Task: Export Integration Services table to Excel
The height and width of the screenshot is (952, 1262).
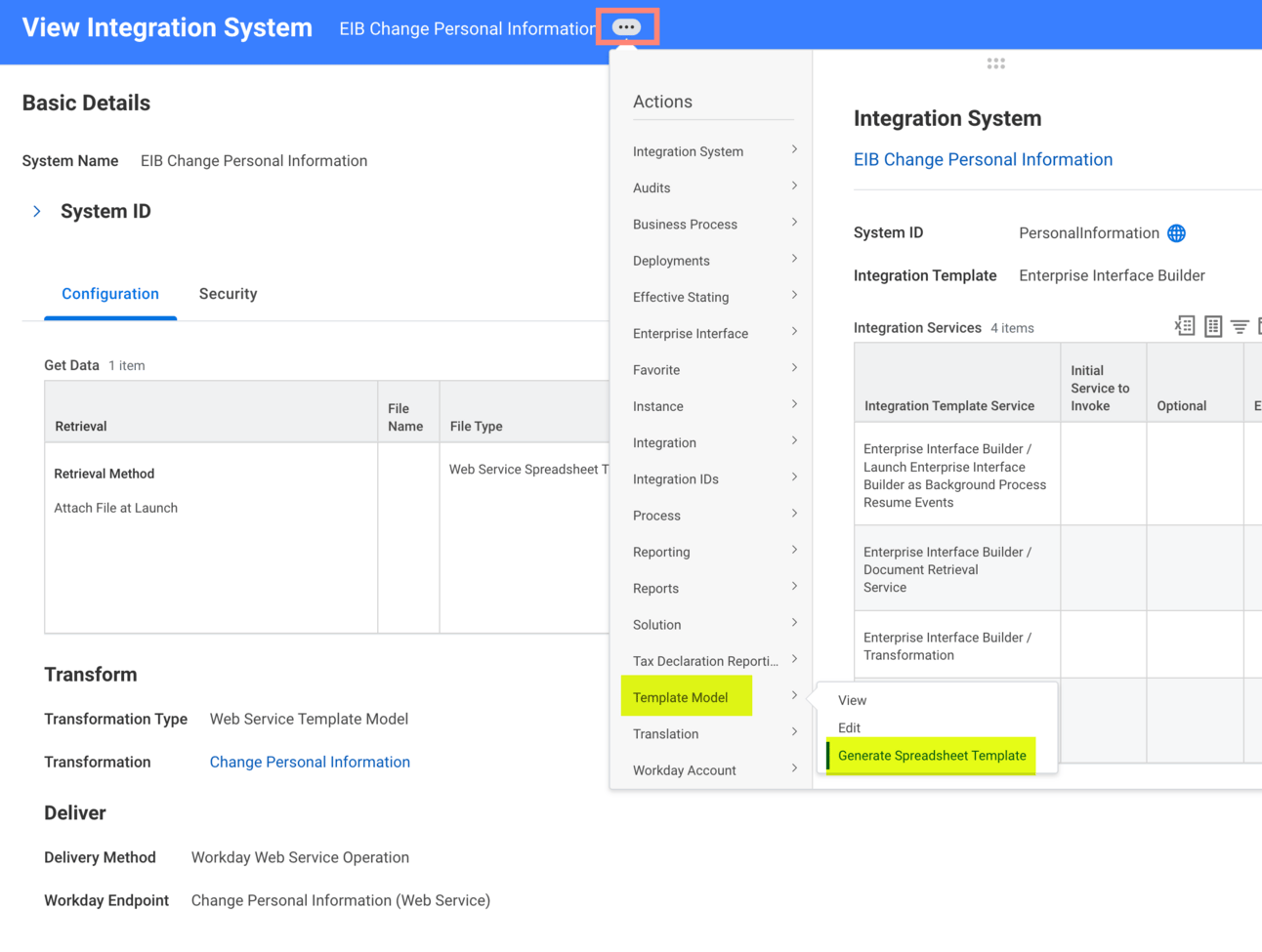Action: point(1184,326)
